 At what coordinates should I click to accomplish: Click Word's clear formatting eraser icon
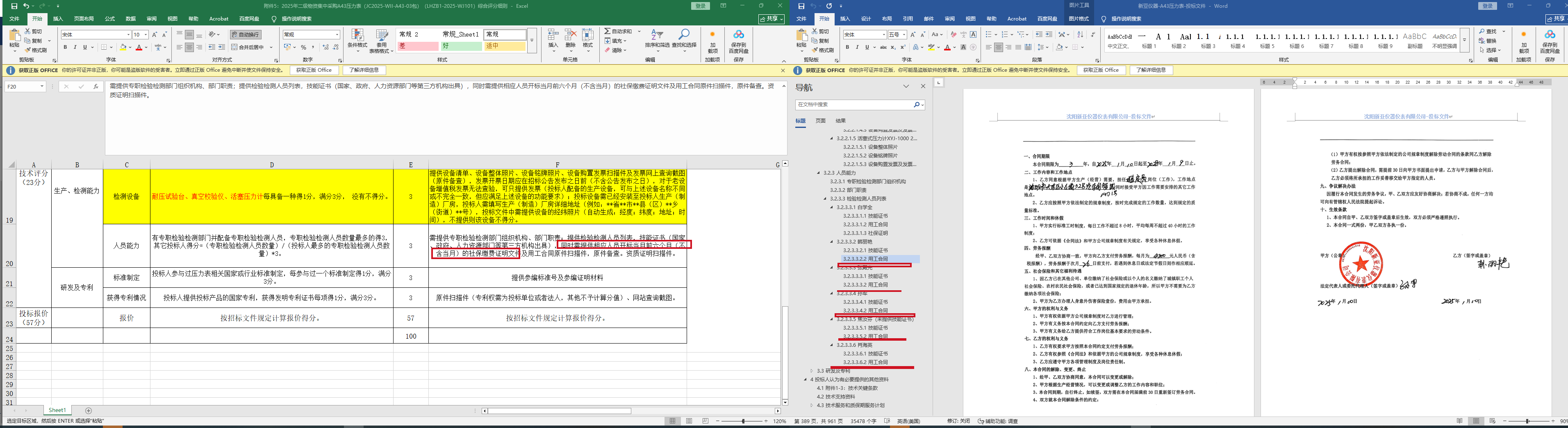point(953,35)
